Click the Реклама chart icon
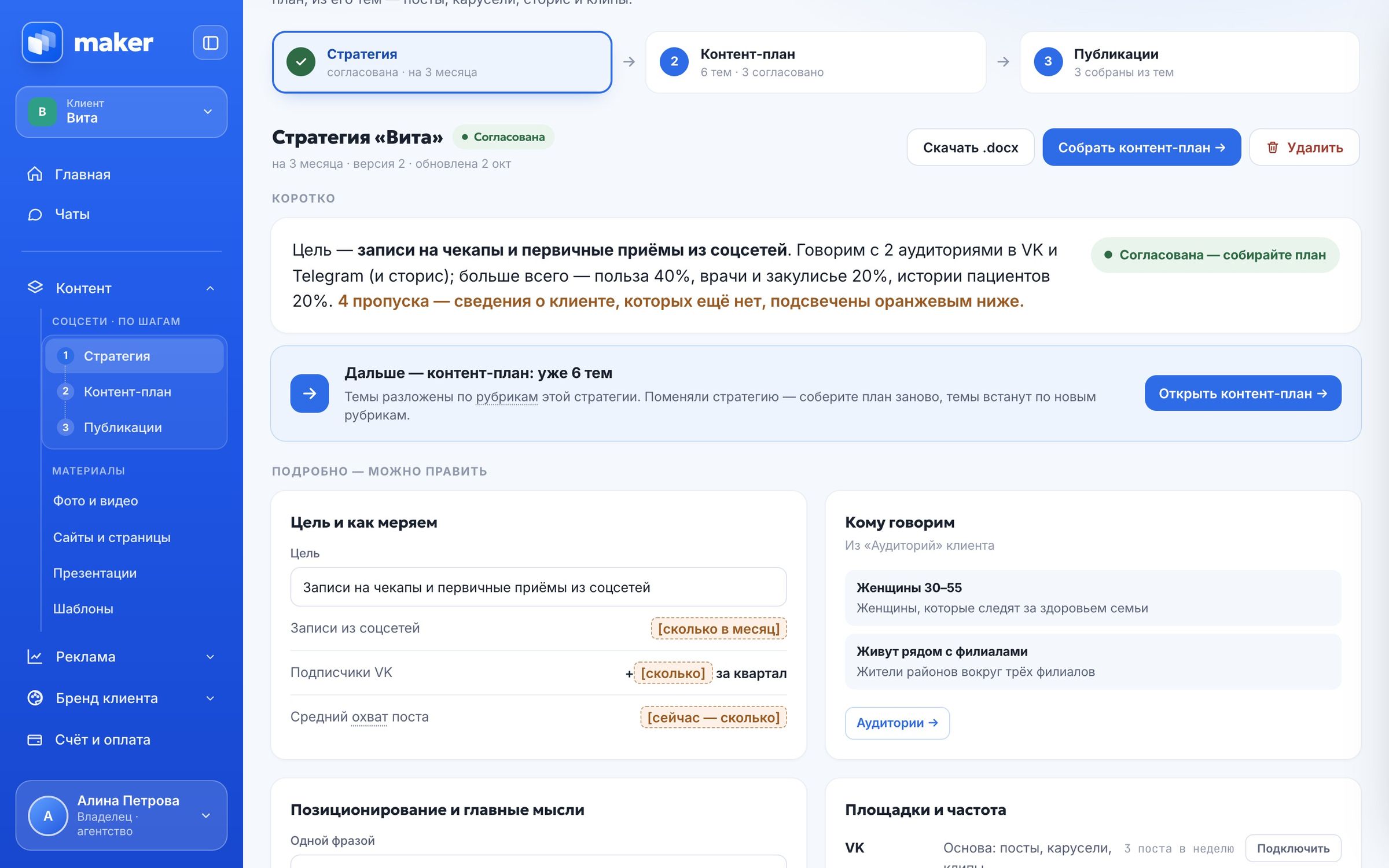The height and width of the screenshot is (868, 1389). pos(35,656)
